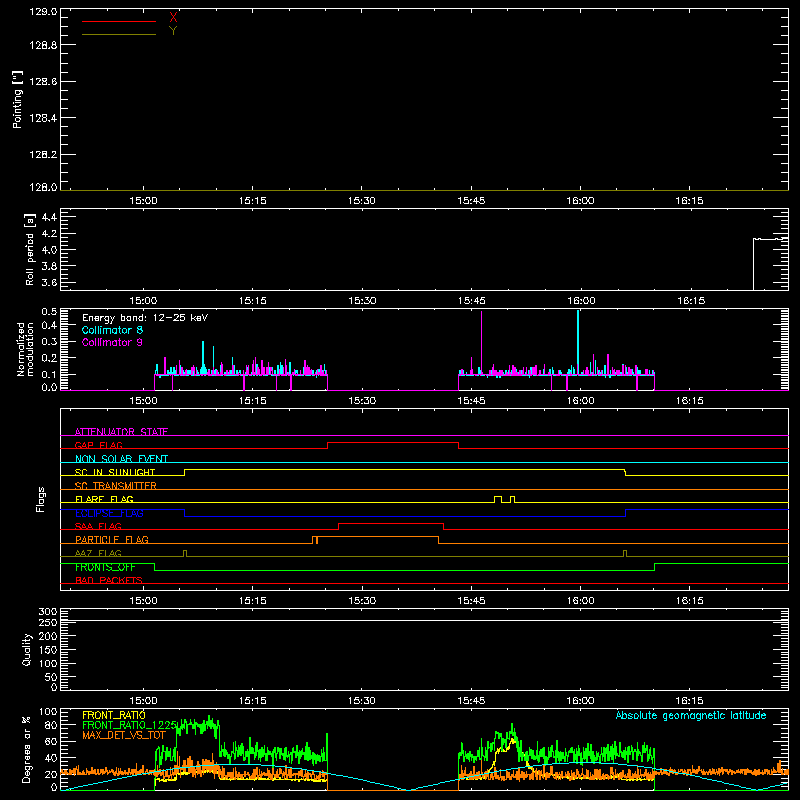Viewport: 800px width, 800px height.
Task: Click the FLARE_FLAG label
Action: [104, 499]
